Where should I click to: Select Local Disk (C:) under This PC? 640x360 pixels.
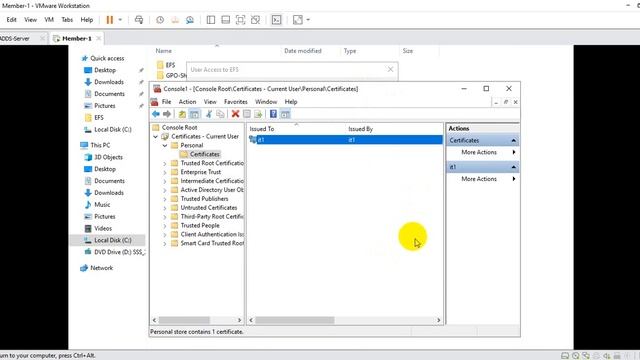pos(113,240)
